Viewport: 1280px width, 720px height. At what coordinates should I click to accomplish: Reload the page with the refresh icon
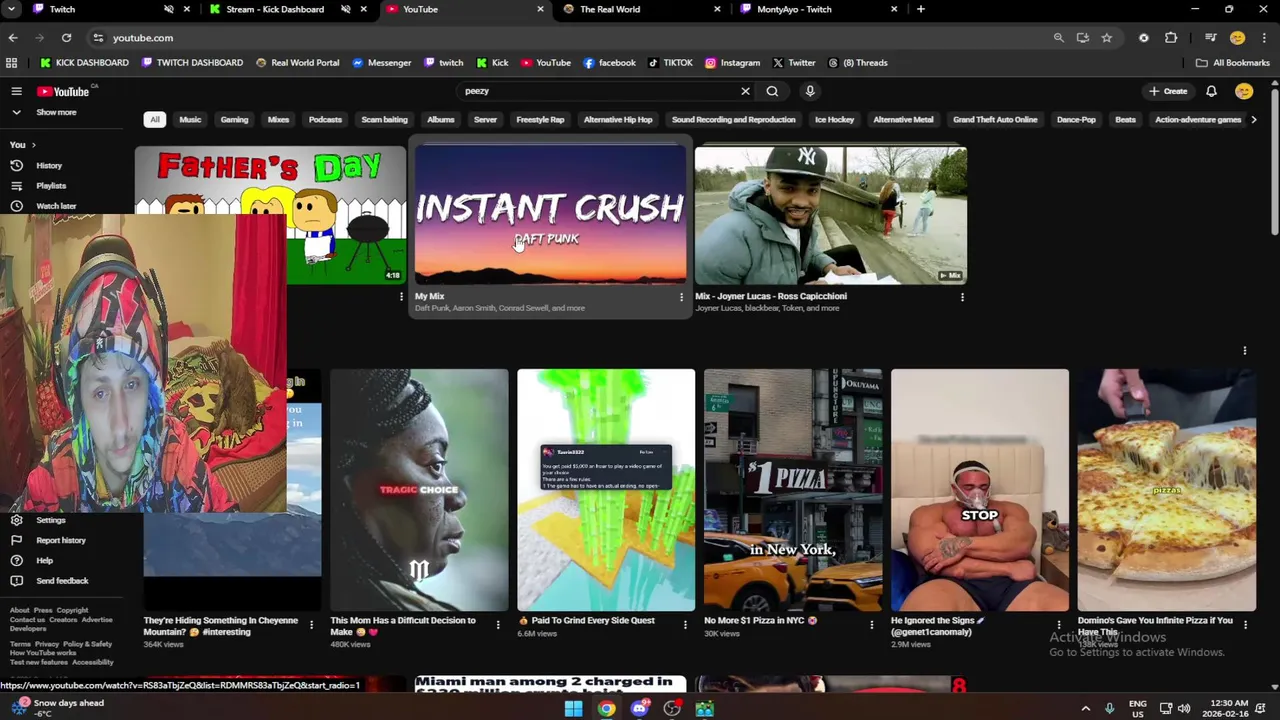[x=66, y=38]
